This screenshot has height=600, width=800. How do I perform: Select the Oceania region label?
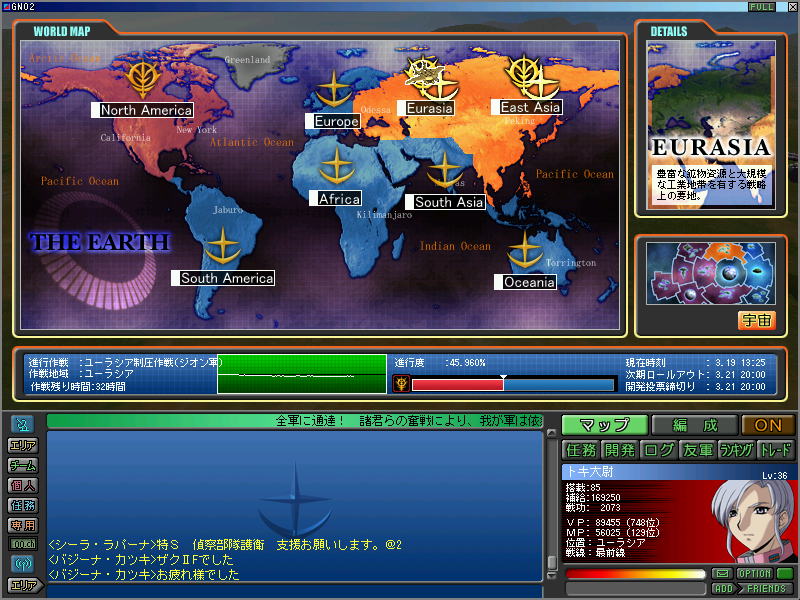[x=526, y=282]
